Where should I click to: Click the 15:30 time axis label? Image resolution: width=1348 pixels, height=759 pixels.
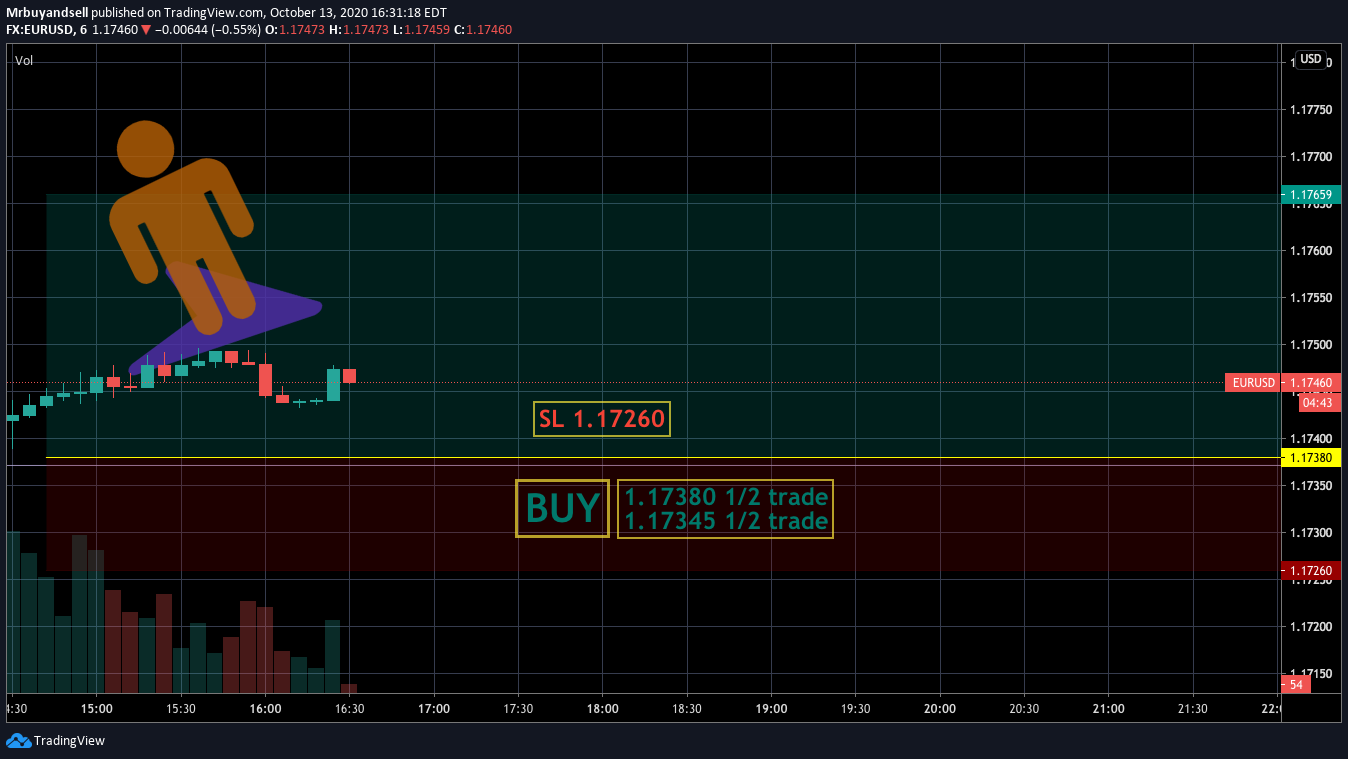[x=180, y=709]
